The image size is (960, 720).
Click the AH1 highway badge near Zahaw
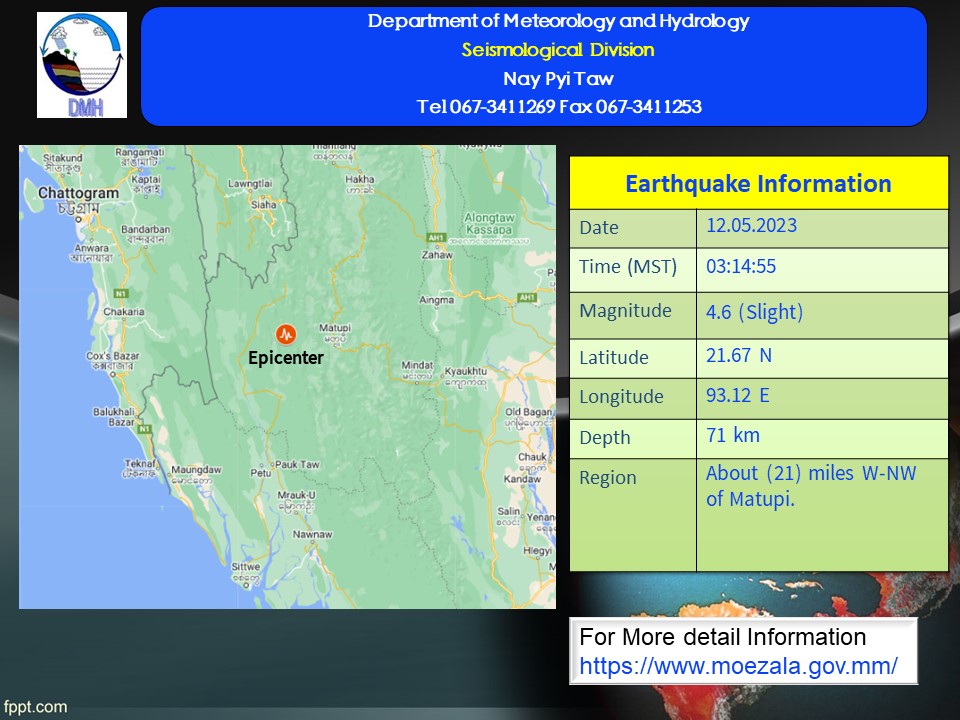click(436, 238)
